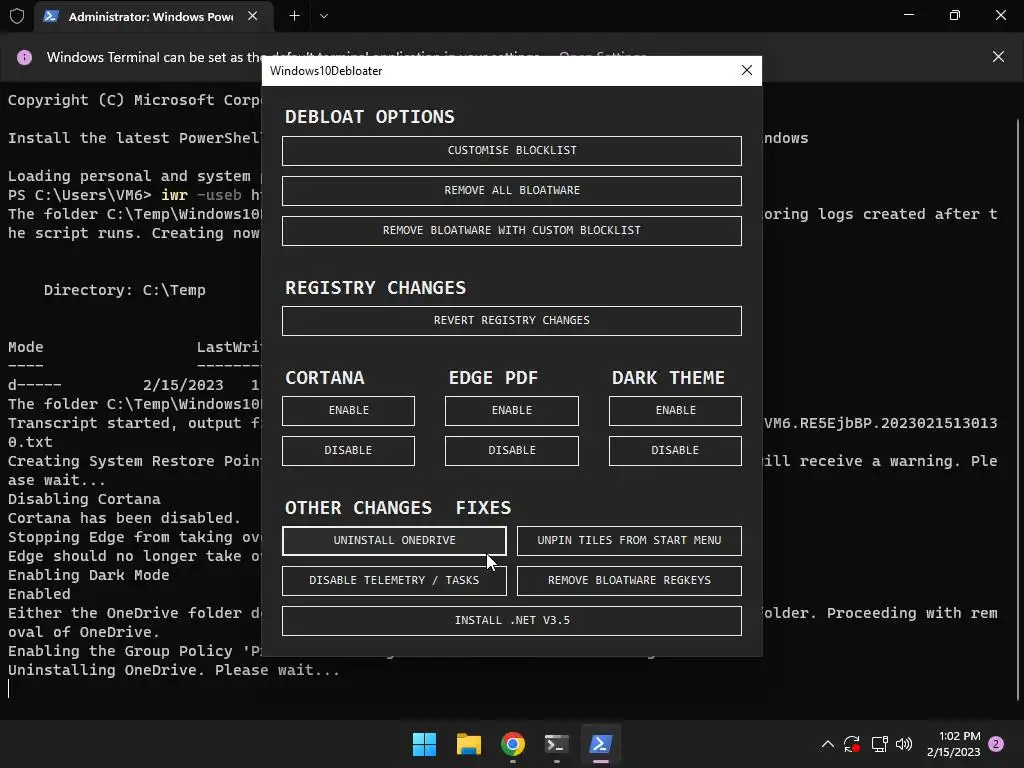This screenshot has width=1024, height=768.
Task: Click the shield icon in terminal title bar
Action: 17,16
